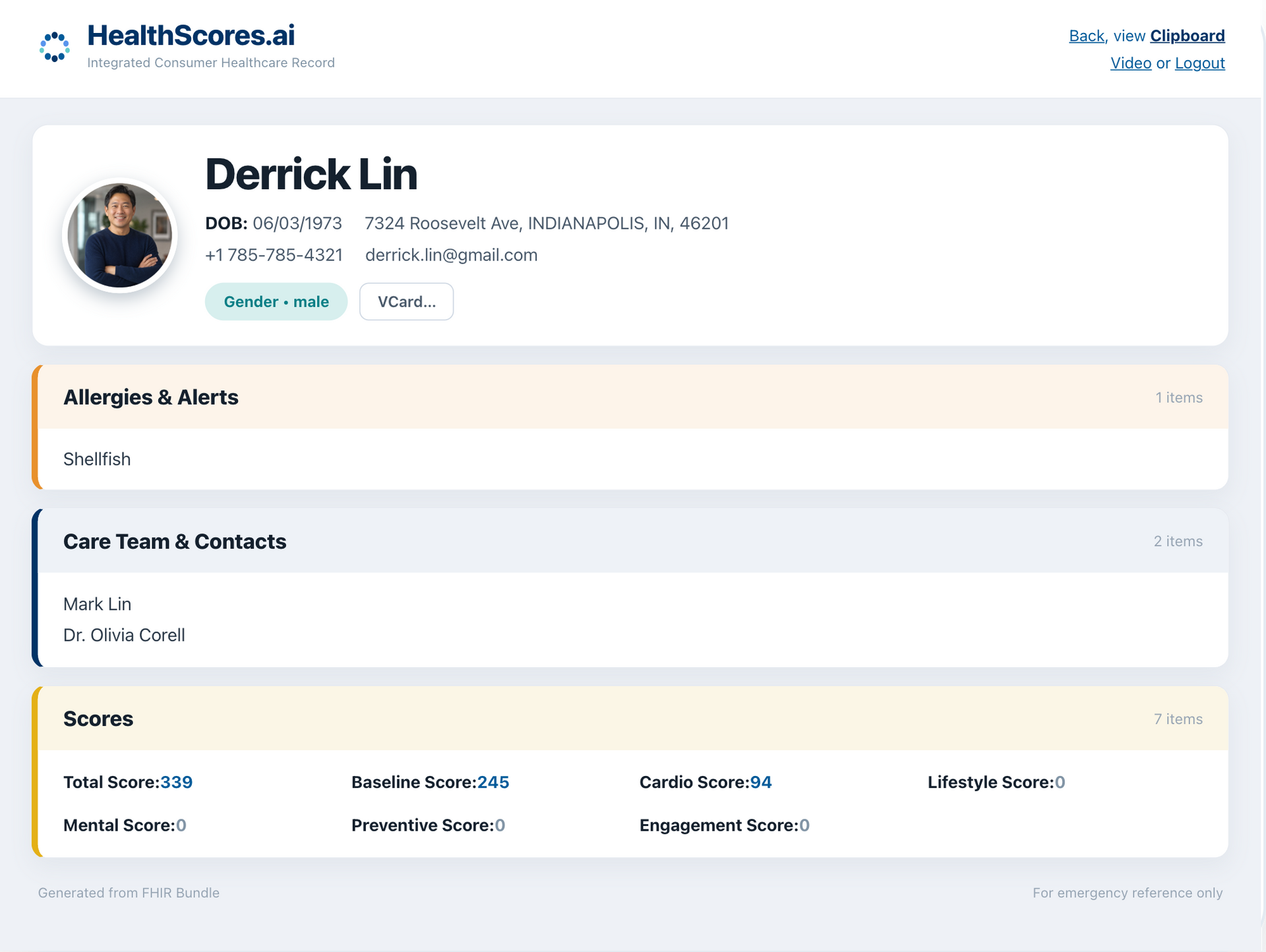Click the Total Score value 339

(x=177, y=783)
